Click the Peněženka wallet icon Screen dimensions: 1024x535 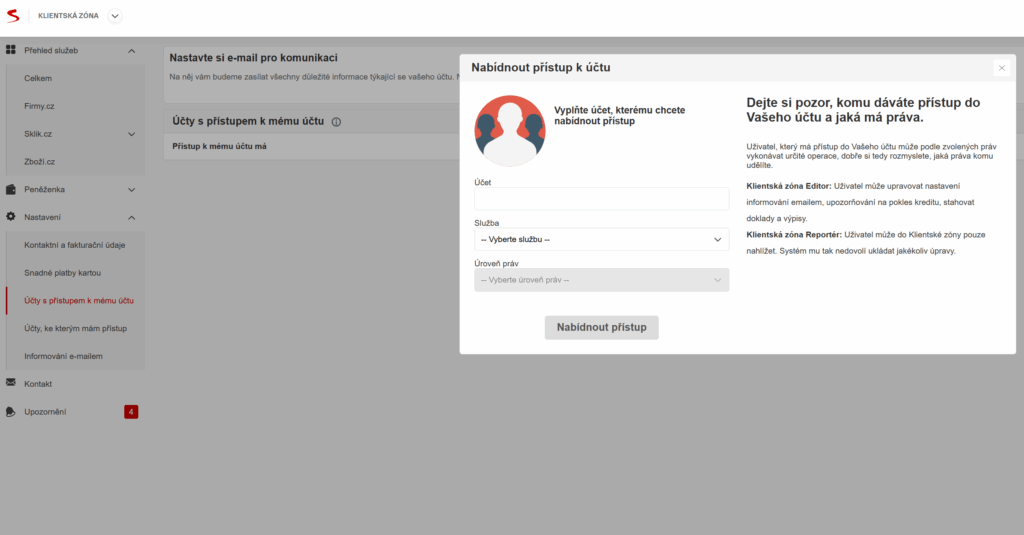[11, 189]
